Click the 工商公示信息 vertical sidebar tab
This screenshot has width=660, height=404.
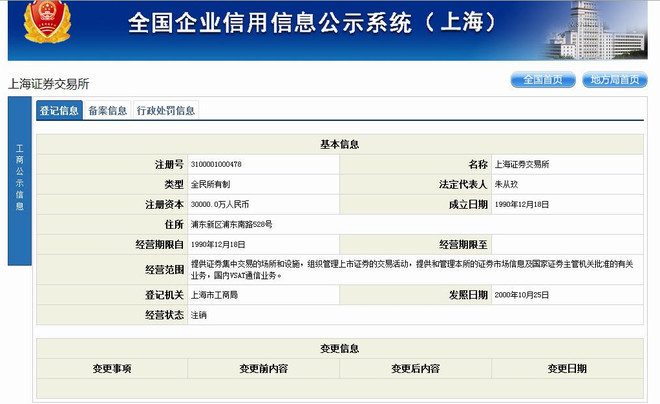(19, 181)
